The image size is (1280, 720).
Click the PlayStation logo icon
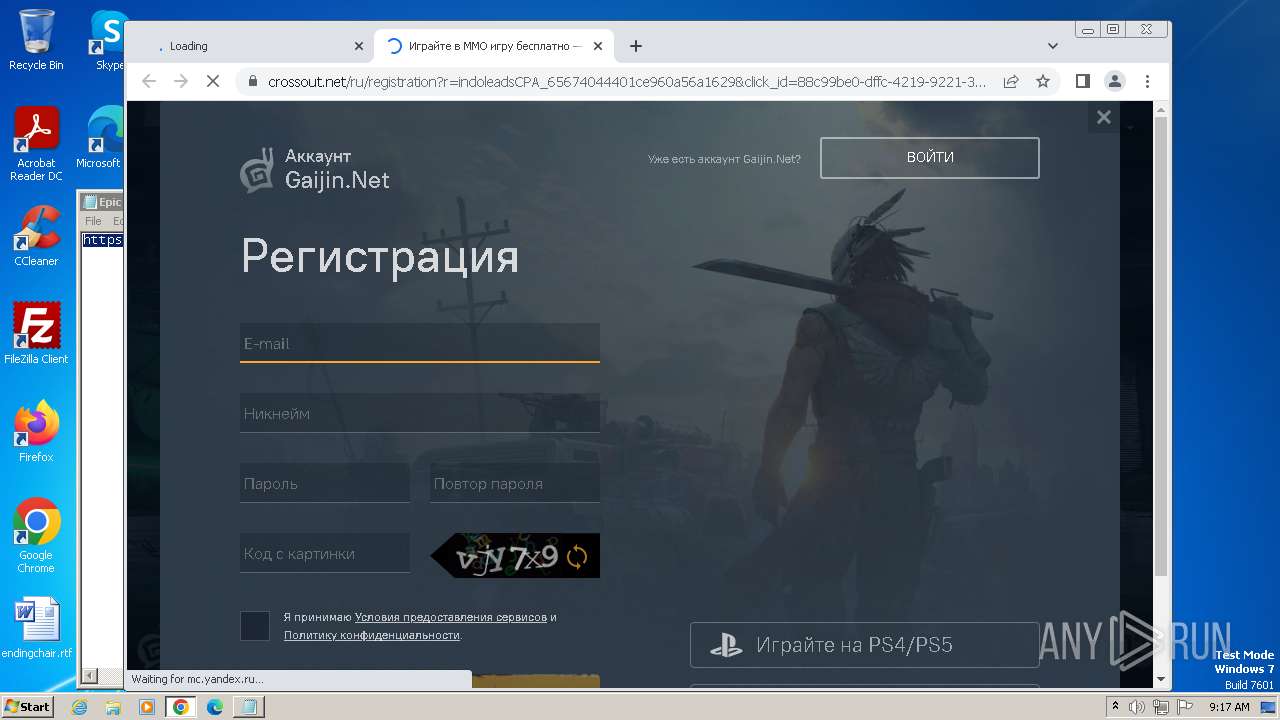pyautogui.click(x=726, y=646)
